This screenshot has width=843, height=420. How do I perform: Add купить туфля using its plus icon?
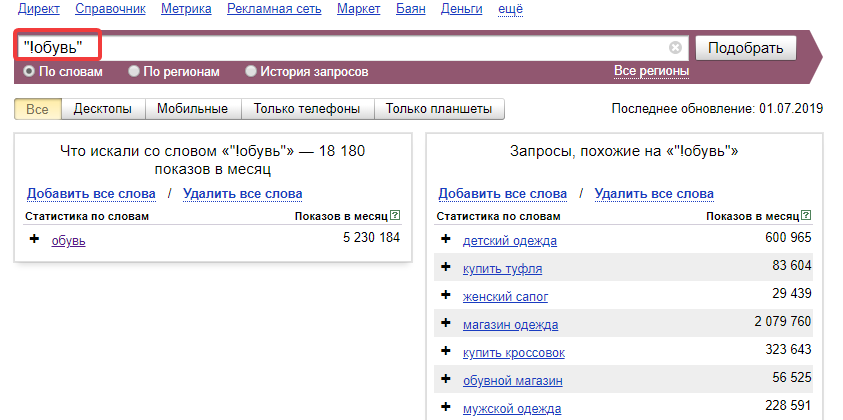446,267
